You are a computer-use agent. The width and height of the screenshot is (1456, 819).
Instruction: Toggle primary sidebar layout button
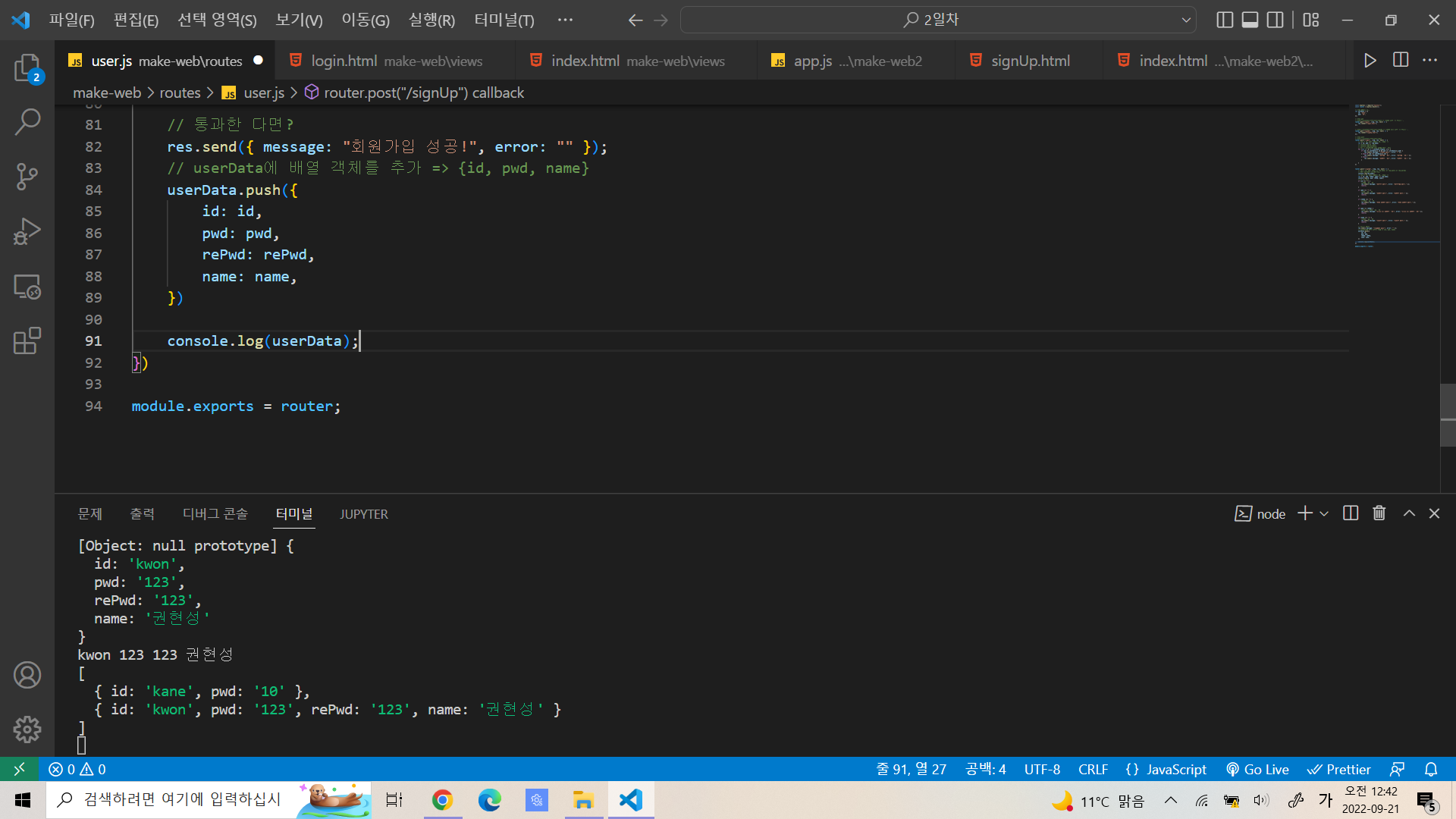click(x=1224, y=20)
